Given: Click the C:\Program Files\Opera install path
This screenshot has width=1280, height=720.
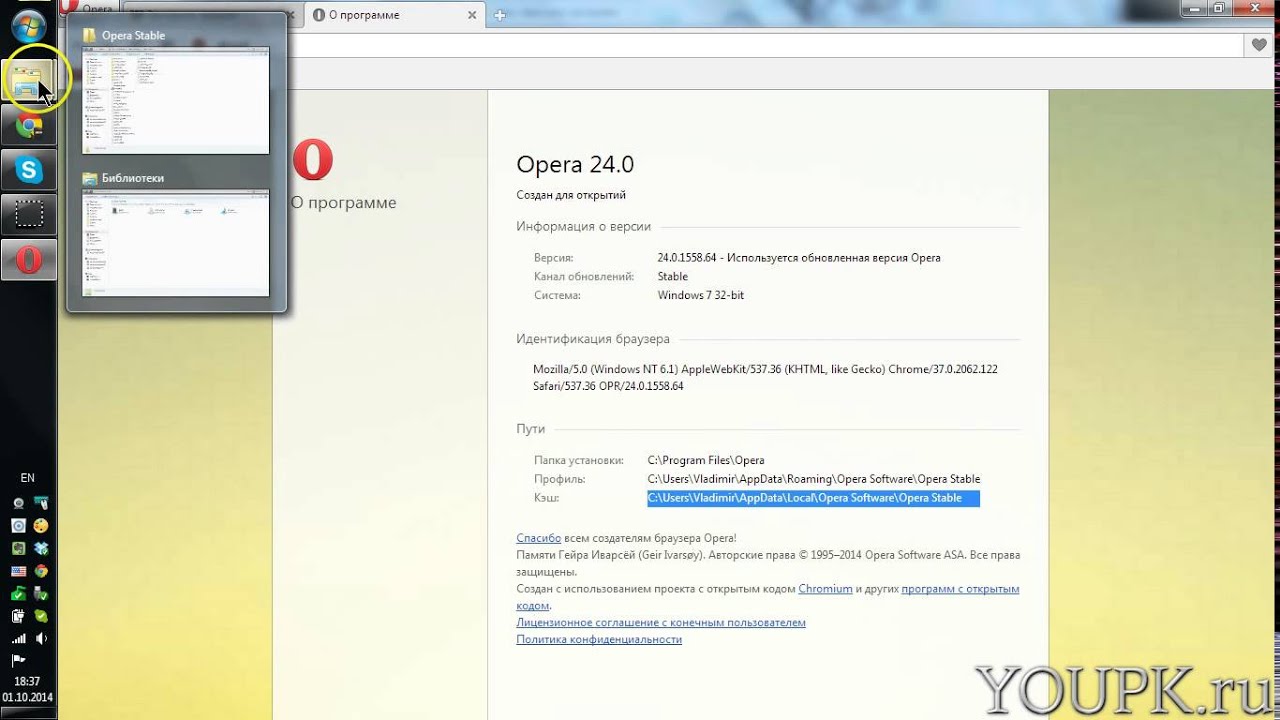Looking at the screenshot, I should pyautogui.click(x=706, y=460).
